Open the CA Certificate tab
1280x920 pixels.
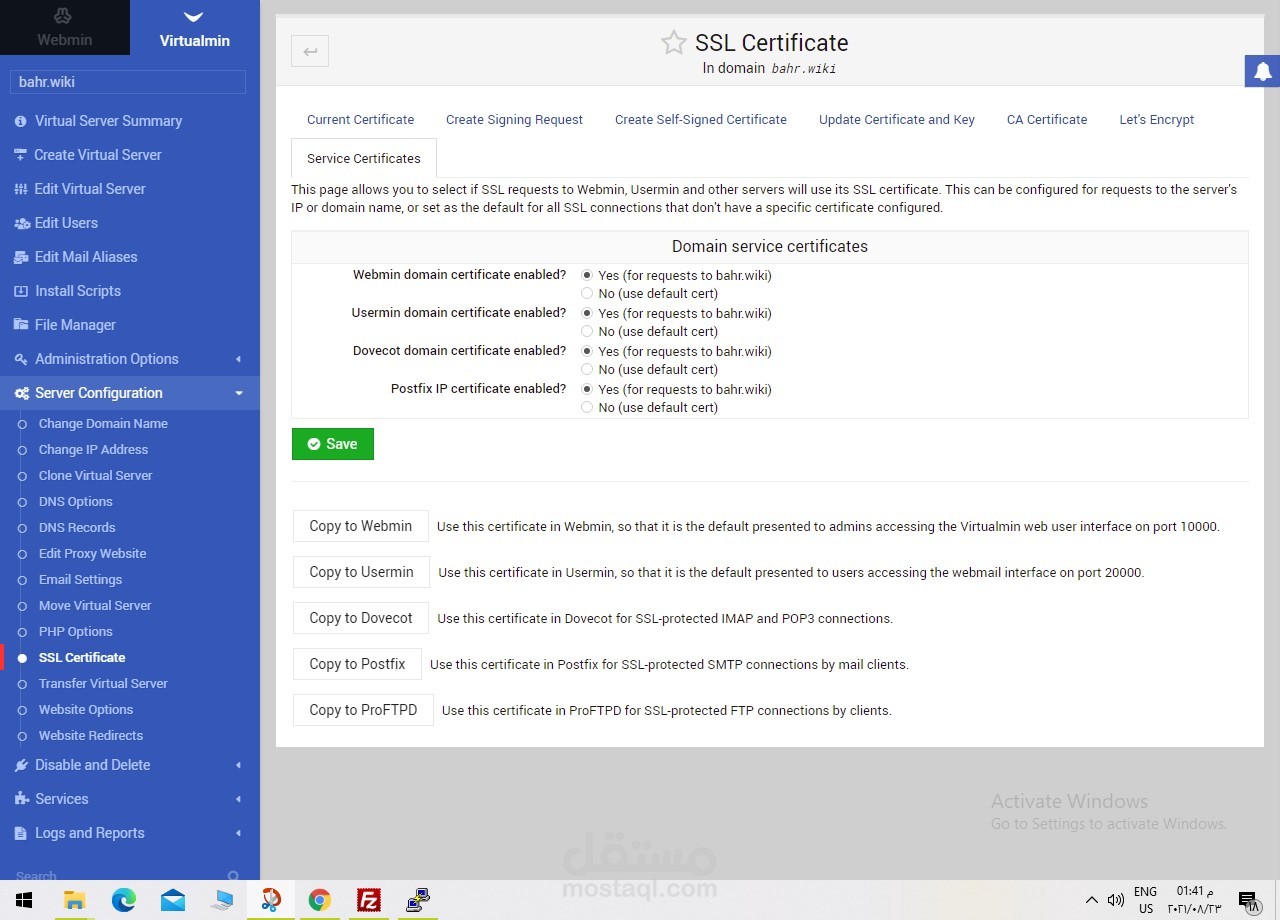coord(1047,119)
